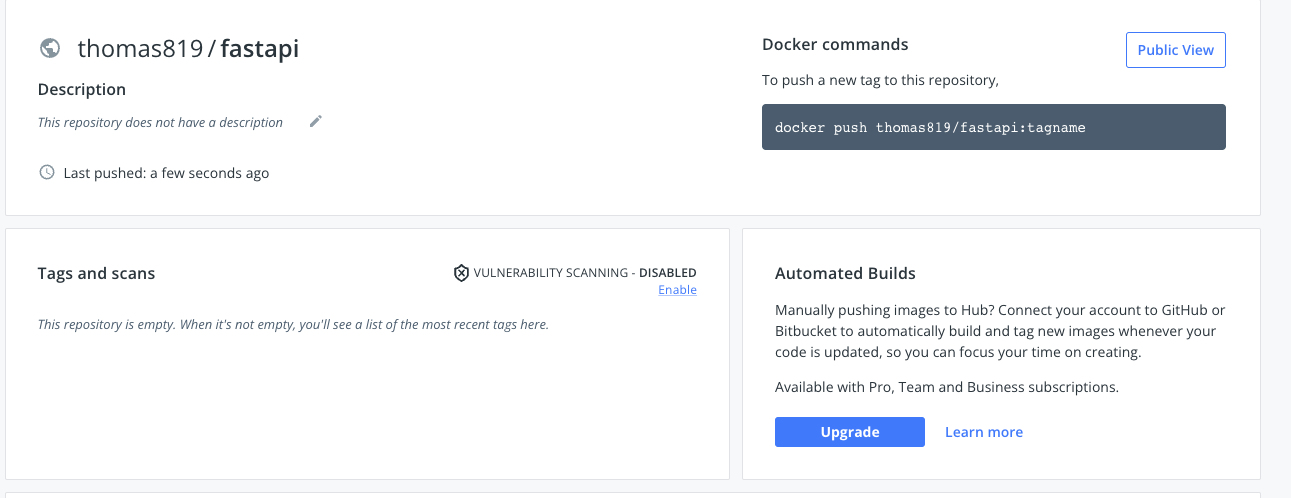Click the Description heading
The width and height of the screenshot is (1291, 498).
tap(82, 89)
